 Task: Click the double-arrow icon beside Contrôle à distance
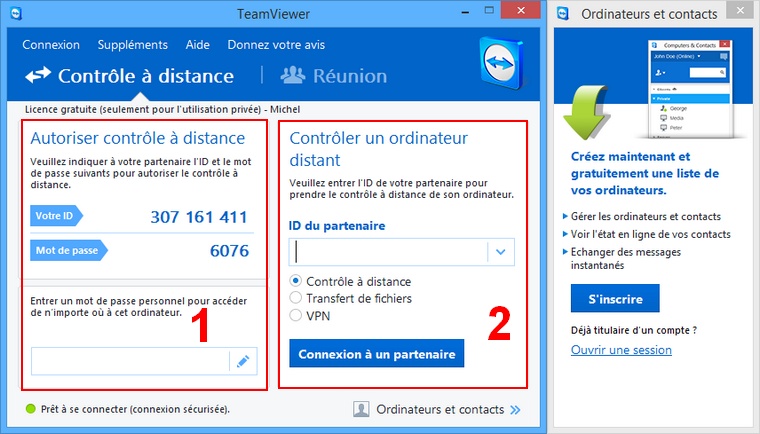tap(38, 75)
